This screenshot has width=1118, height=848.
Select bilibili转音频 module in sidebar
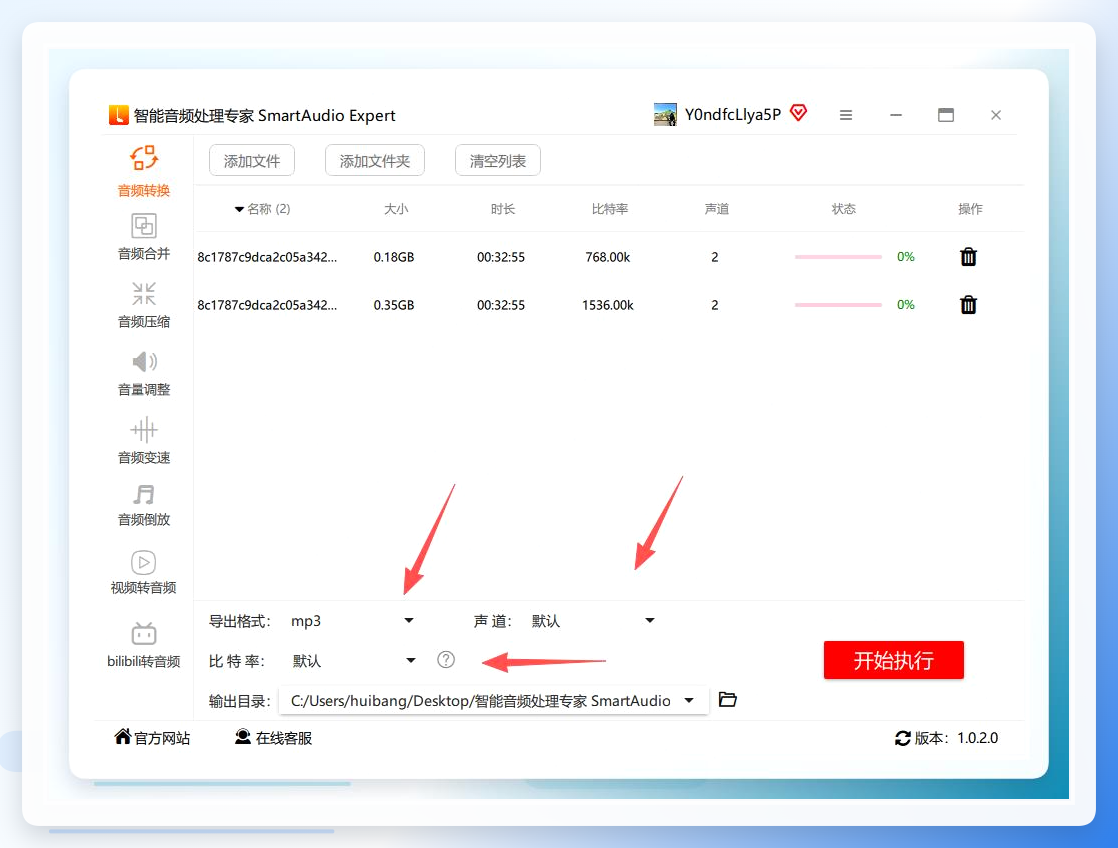pyautogui.click(x=143, y=645)
